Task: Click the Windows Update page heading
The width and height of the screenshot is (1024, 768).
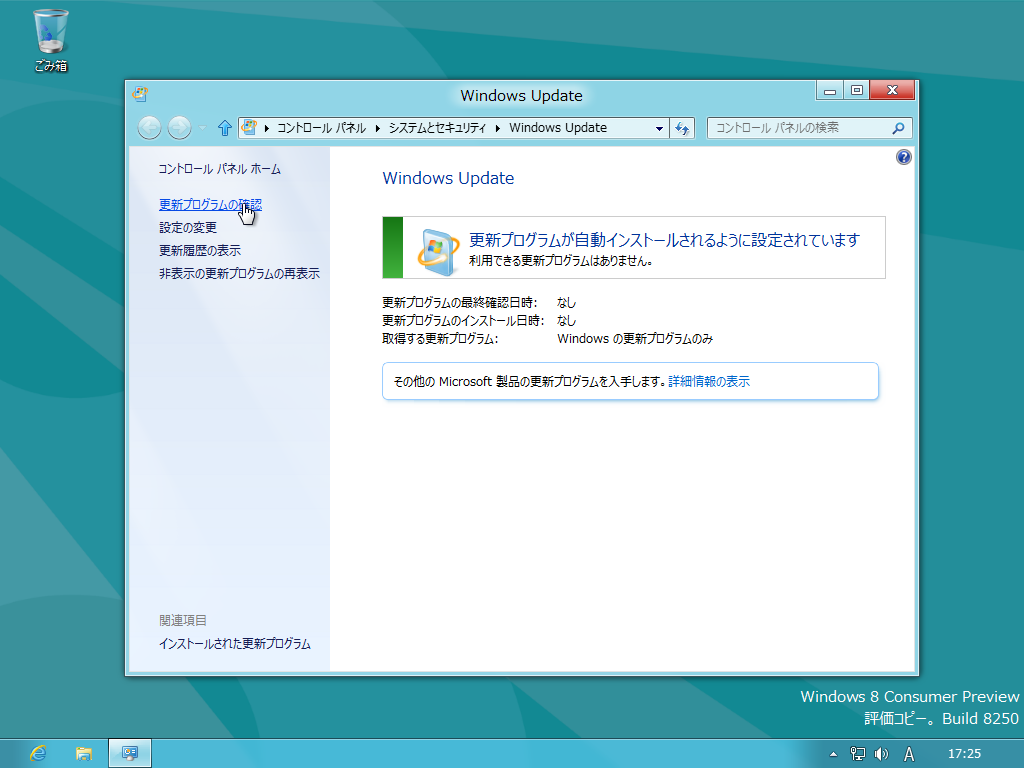Action: pyautogui.click(x=448, y=178)
